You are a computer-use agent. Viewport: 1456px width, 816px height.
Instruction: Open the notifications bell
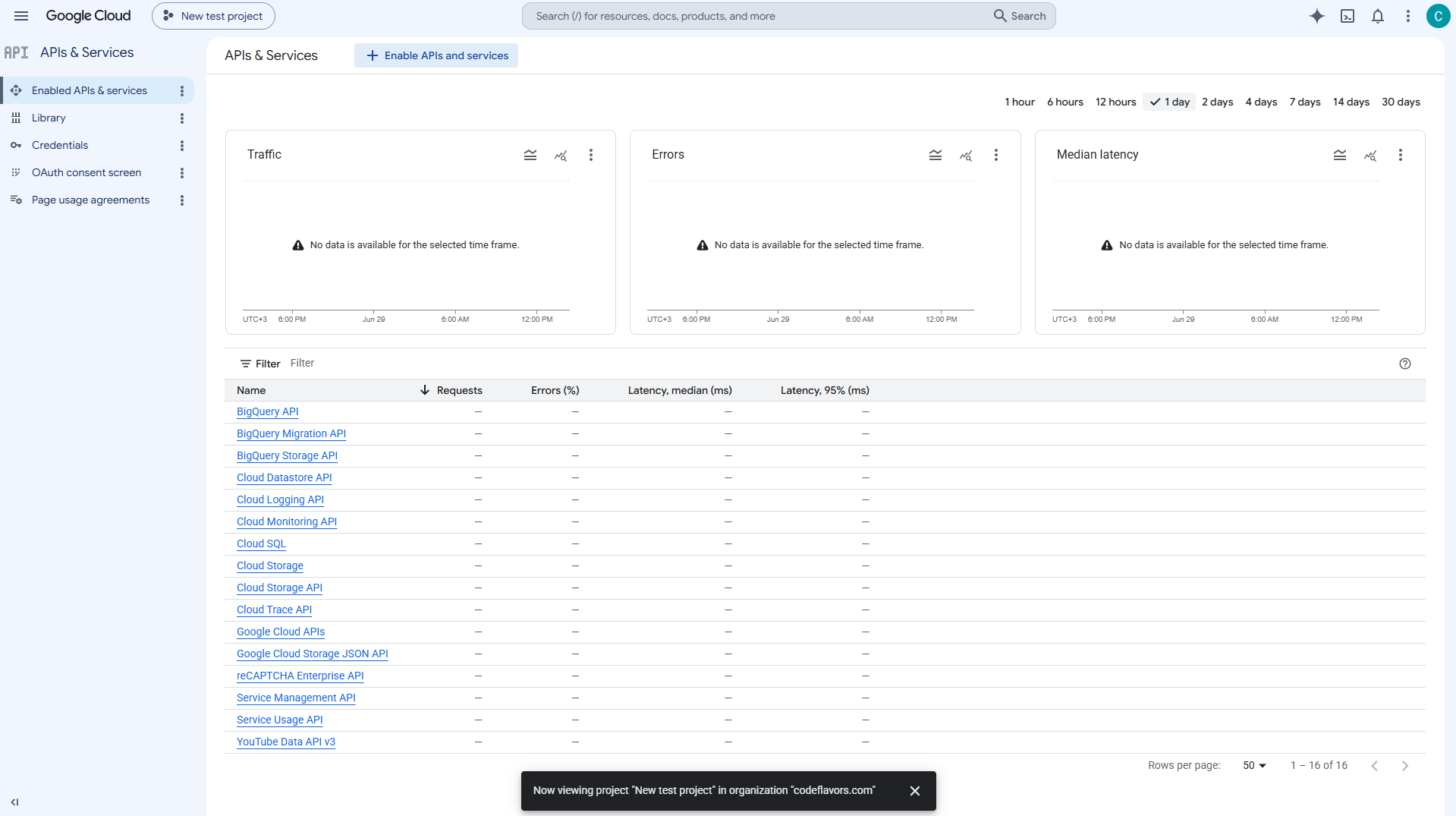coord(1378,16)
